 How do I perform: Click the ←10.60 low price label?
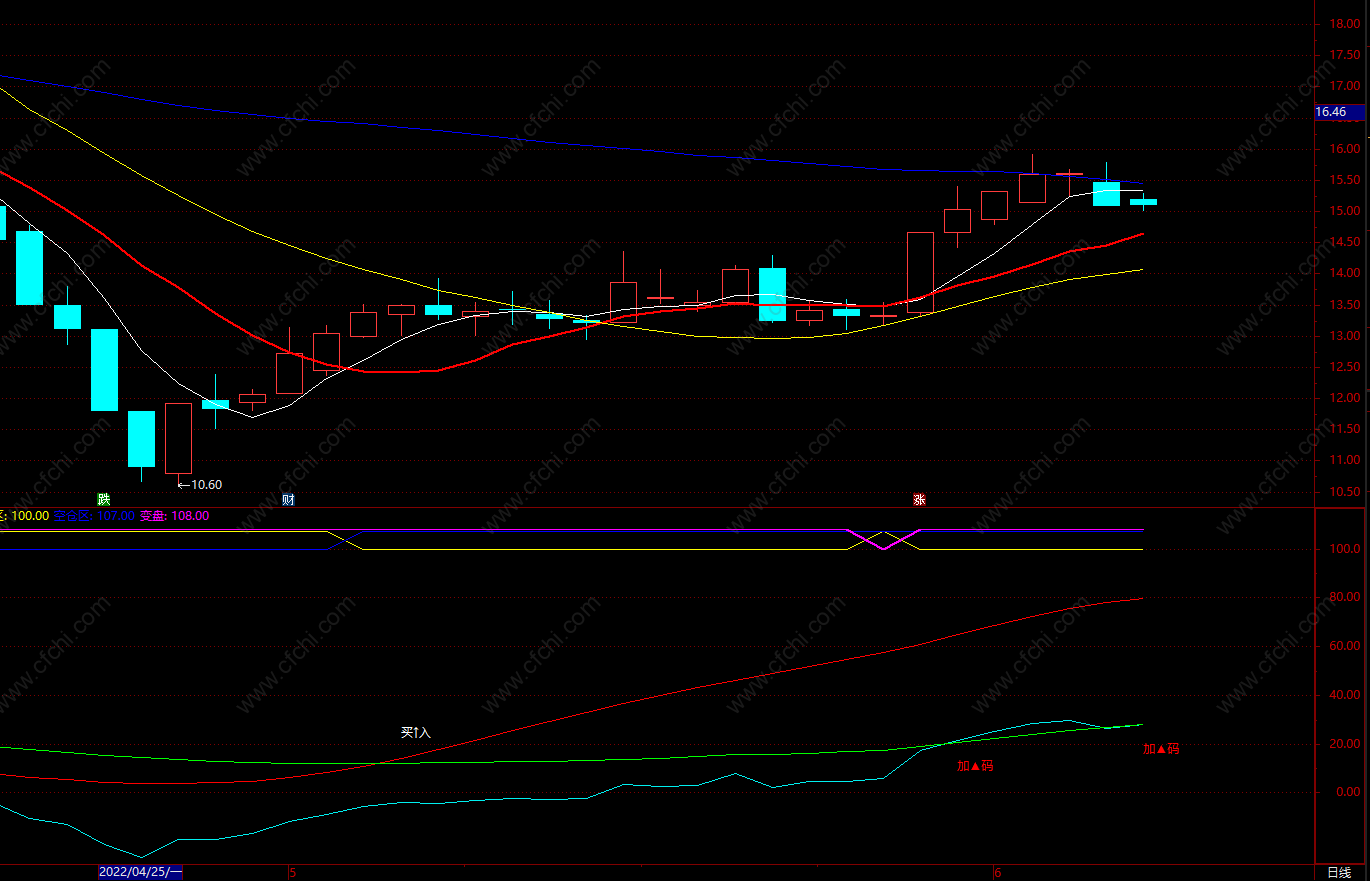[x=200, y=485]
